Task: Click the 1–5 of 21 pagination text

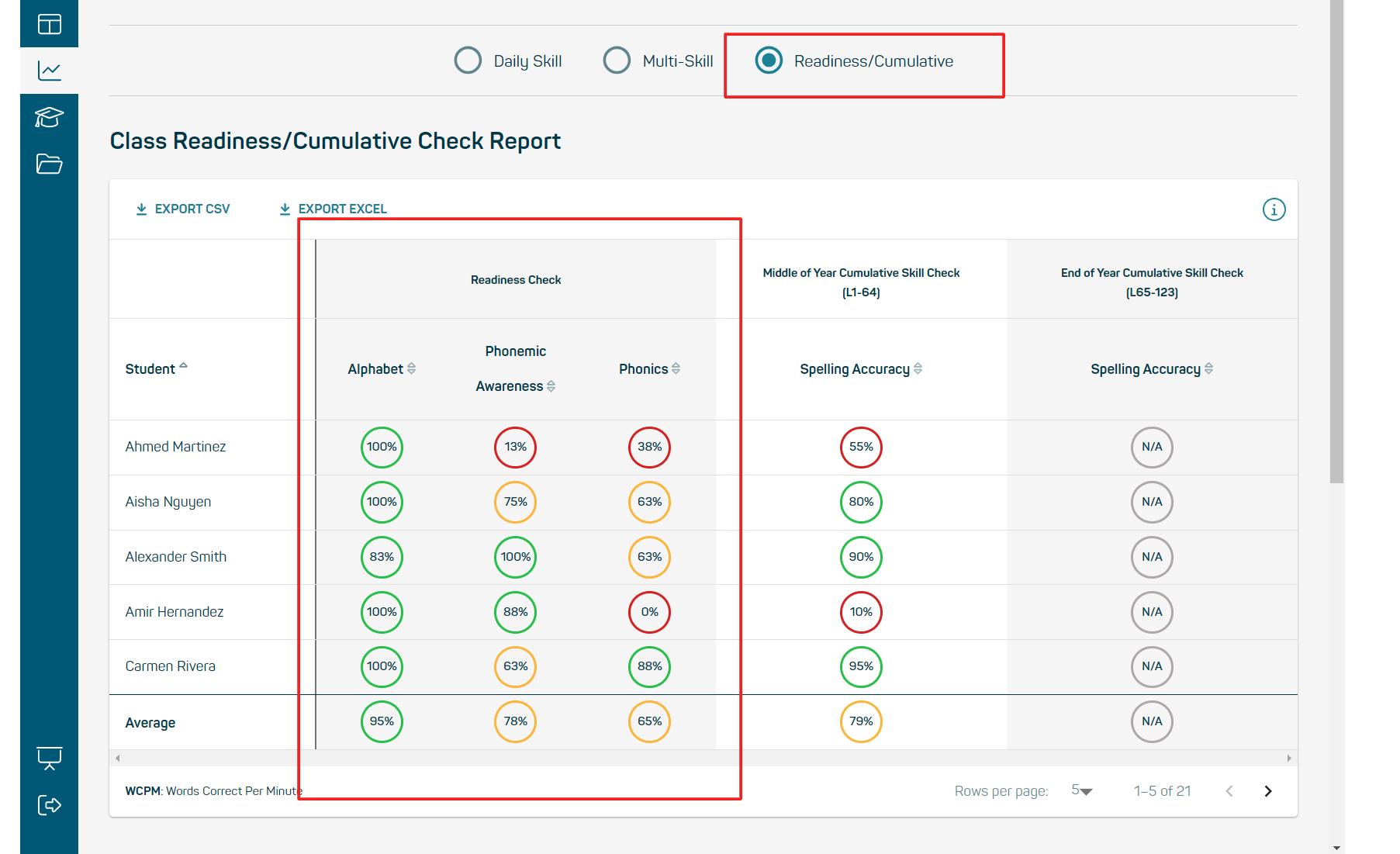Action: 1162,791
